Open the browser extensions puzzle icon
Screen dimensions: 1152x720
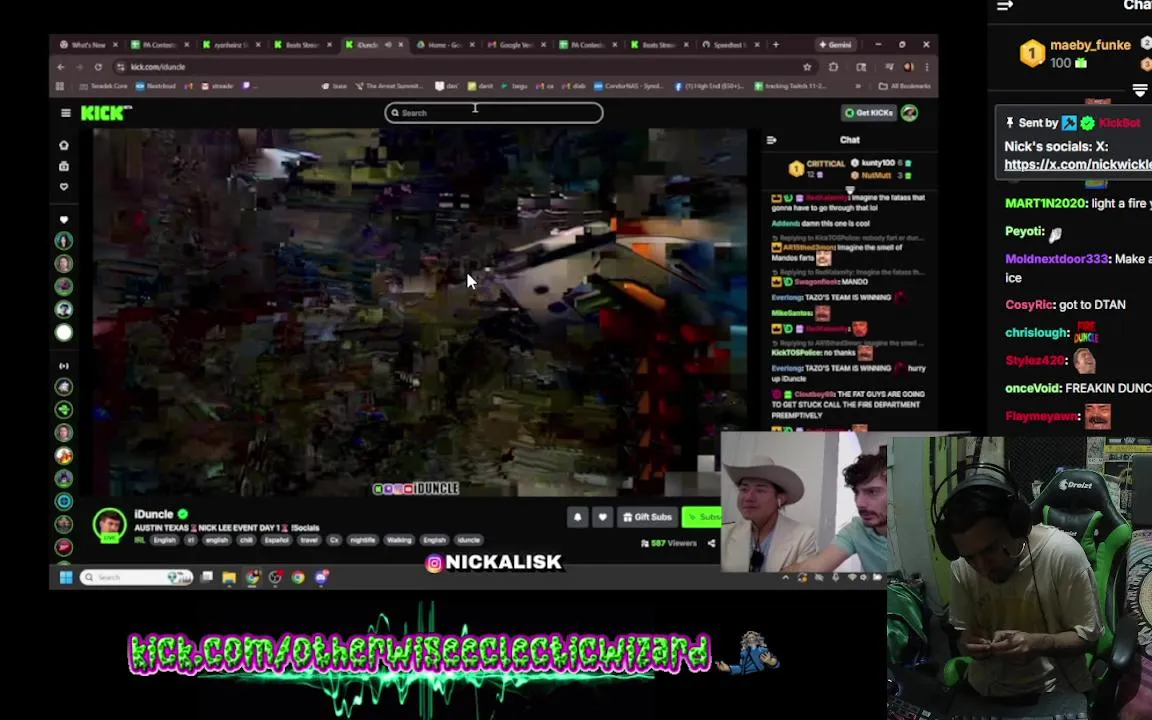tap(833, 67)
